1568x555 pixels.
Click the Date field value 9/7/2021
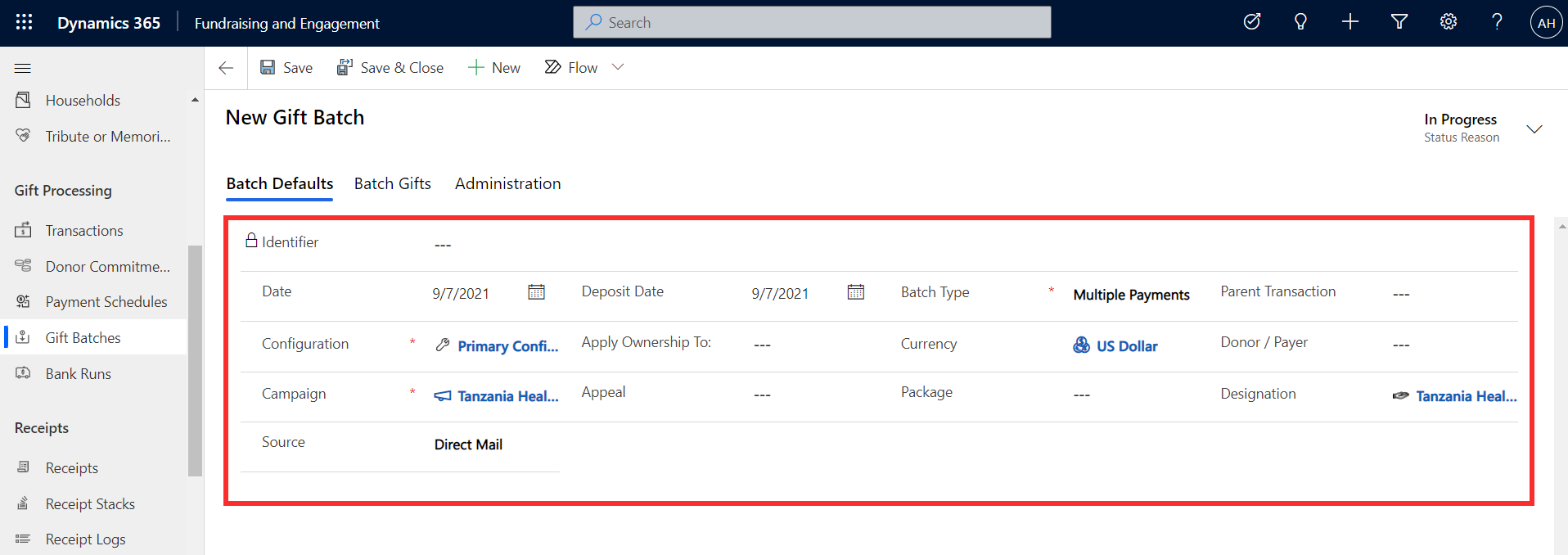(461, 294)
